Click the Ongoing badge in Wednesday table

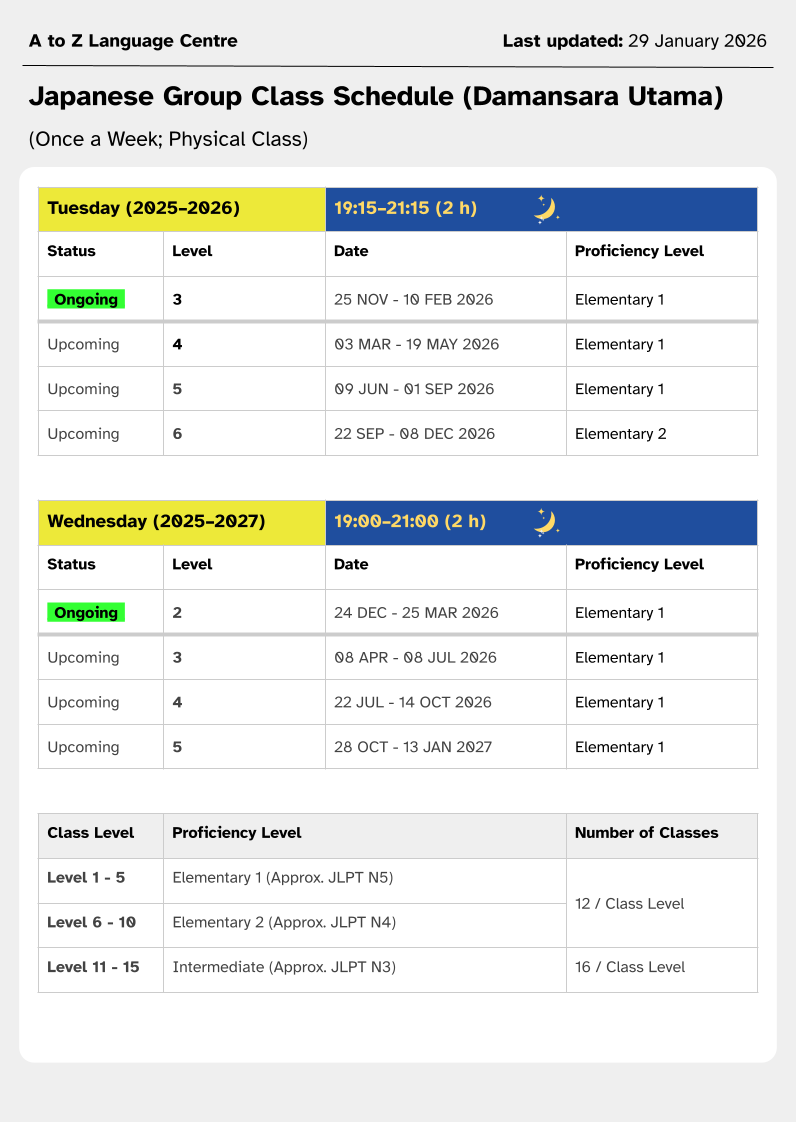(86, 612)
